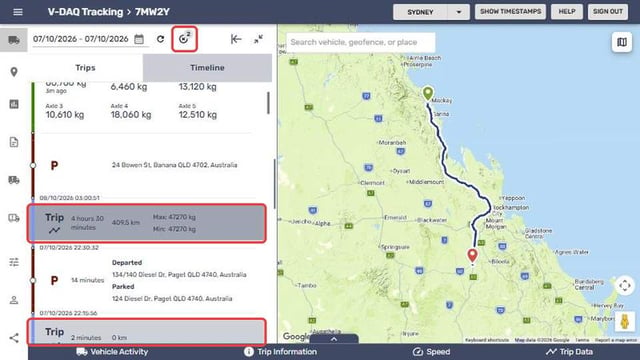Open the Trip Data bottom tab
640x360 pixels.
(x=569, y=351)
